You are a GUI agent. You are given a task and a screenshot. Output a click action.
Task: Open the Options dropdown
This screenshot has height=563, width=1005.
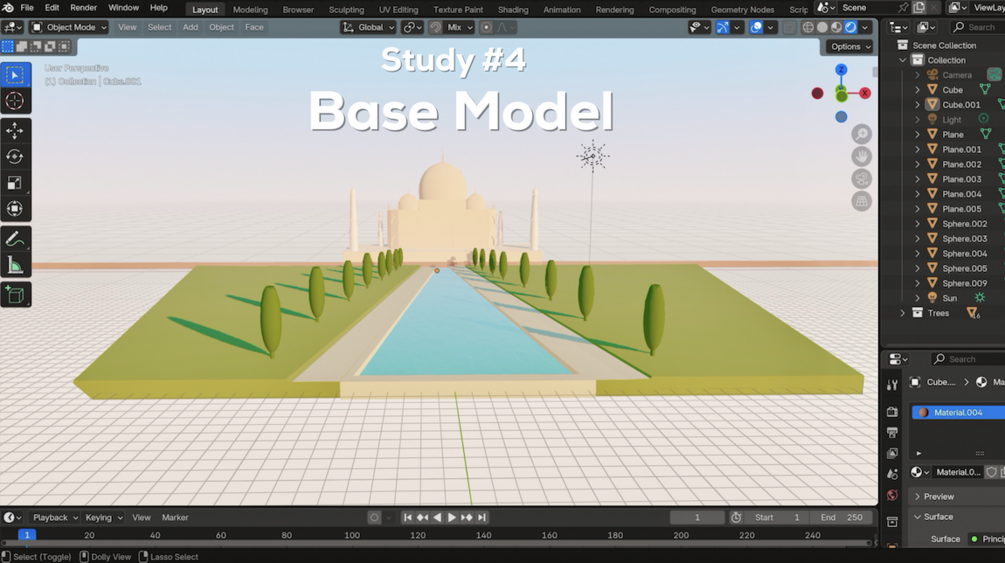(x=851, y=47)
